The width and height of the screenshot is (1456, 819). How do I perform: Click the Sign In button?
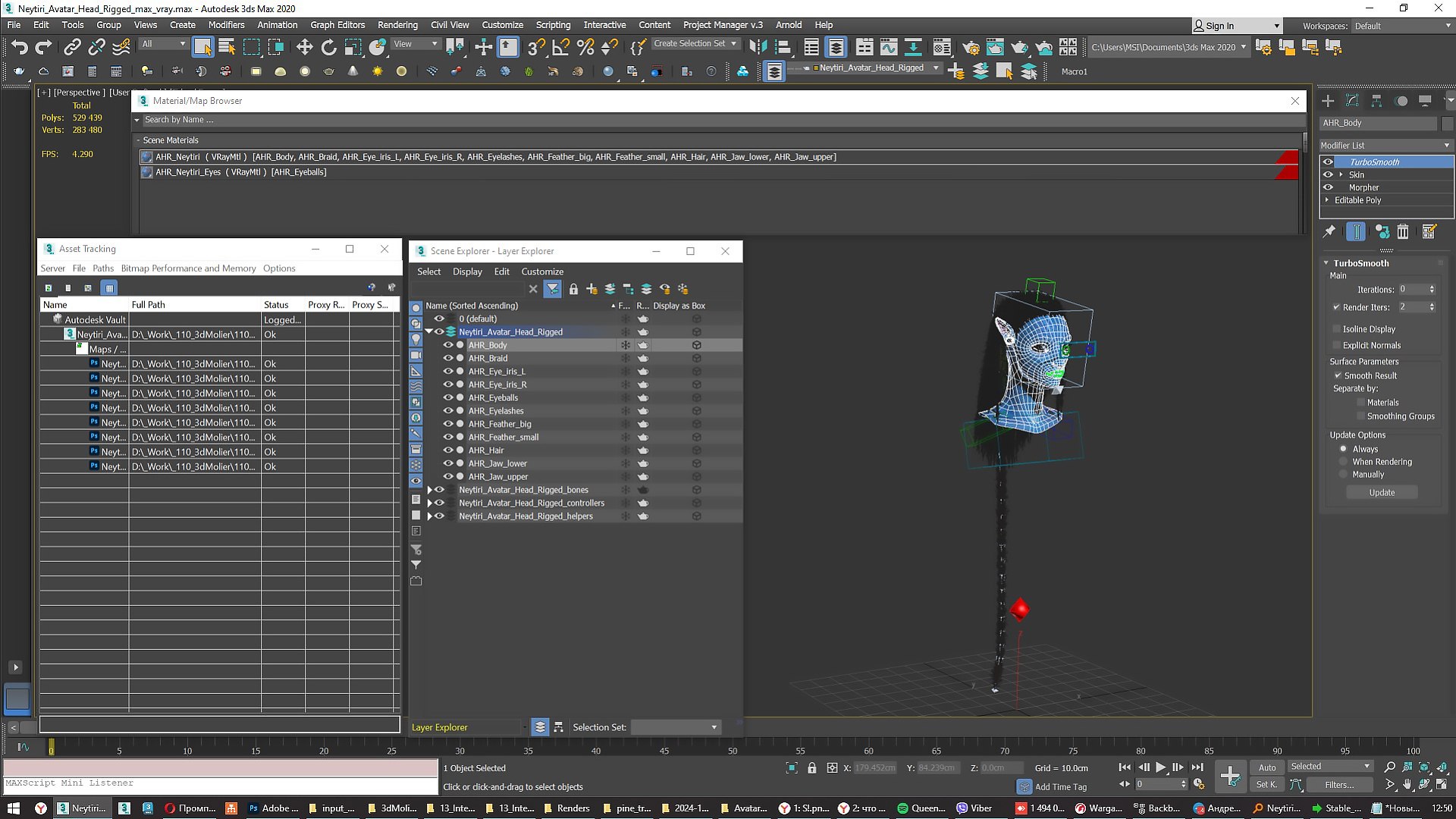click(1236, 26)
